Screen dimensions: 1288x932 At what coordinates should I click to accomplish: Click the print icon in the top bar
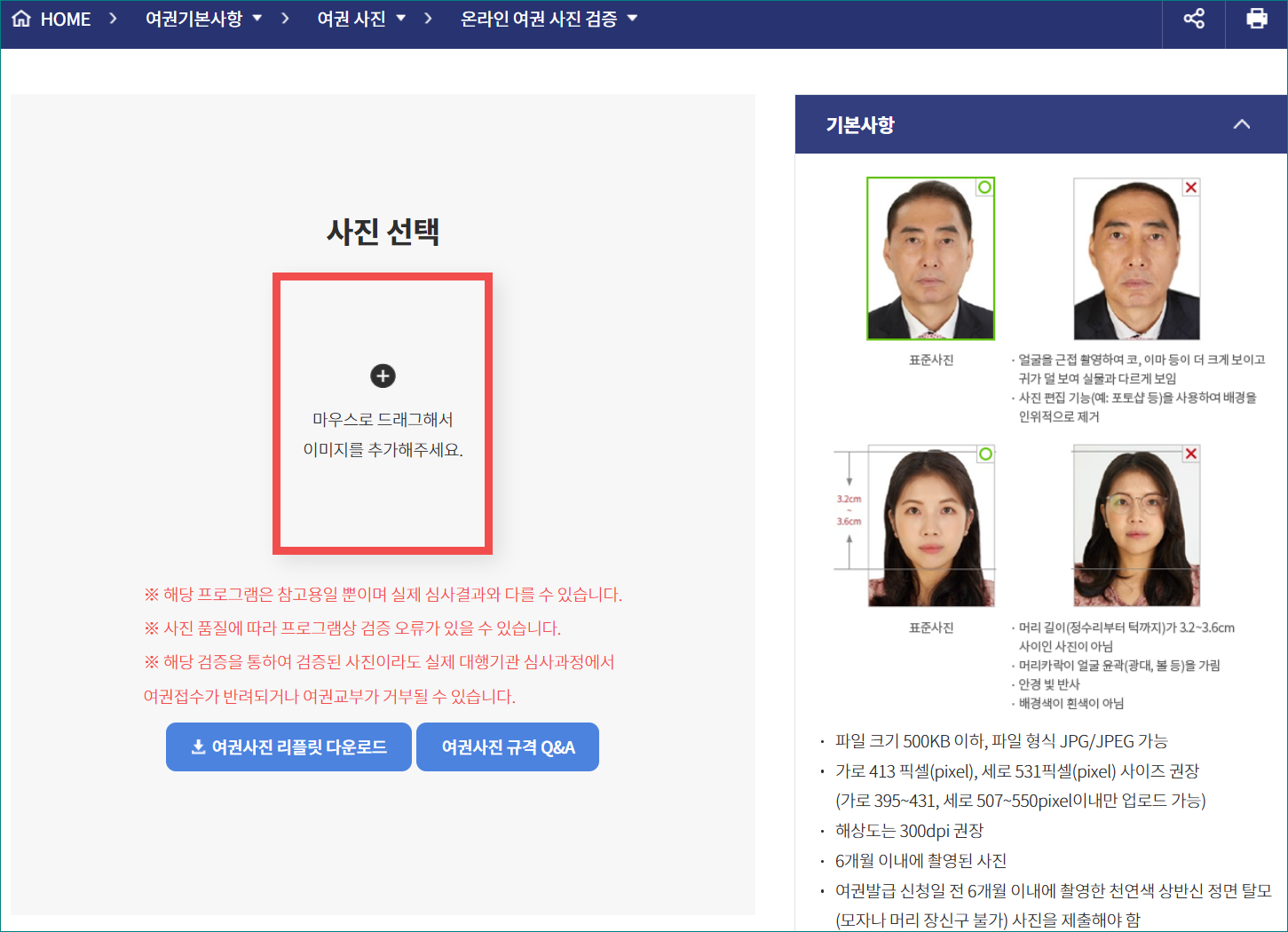point(1256,18)
